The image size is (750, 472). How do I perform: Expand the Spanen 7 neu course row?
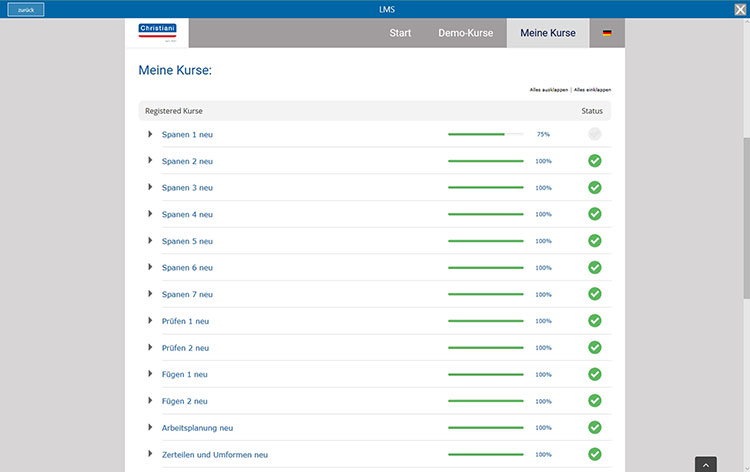coord(150,294)
